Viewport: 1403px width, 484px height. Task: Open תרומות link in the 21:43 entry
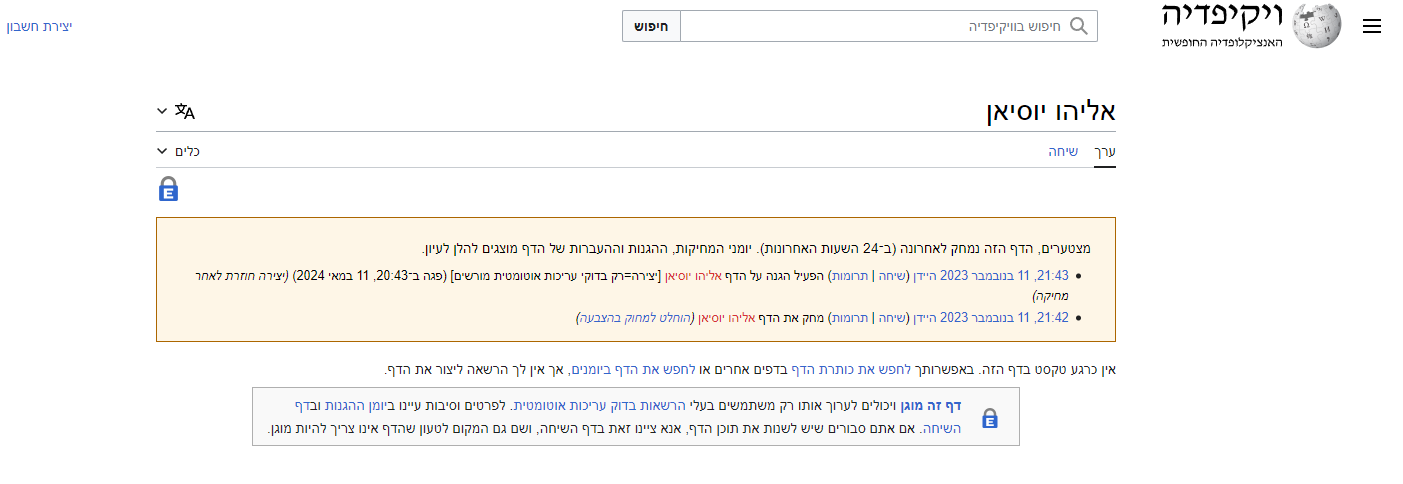pyautogui.click(x=849, y=275)
